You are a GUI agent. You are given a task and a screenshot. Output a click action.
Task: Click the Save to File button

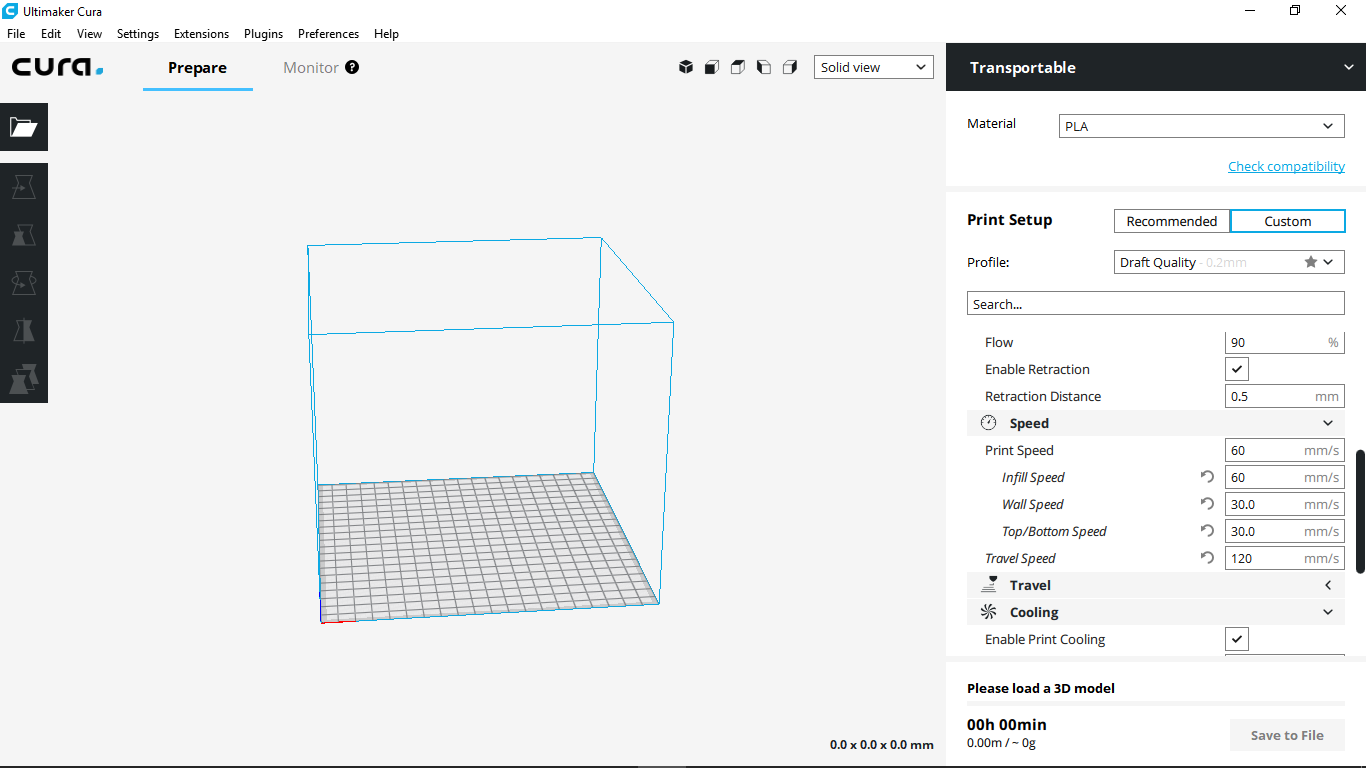1287,735
